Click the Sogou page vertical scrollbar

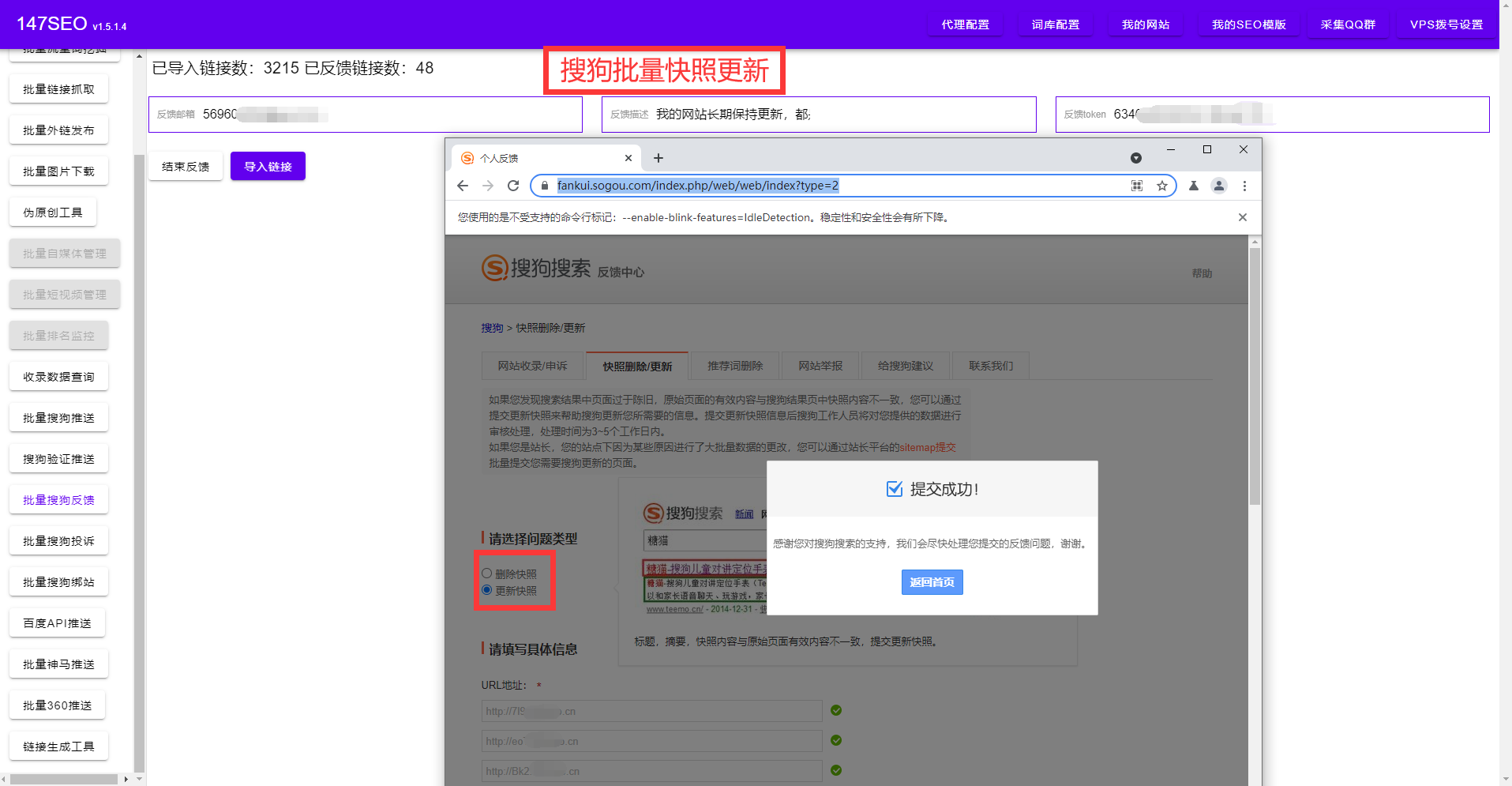[1255, 377]
